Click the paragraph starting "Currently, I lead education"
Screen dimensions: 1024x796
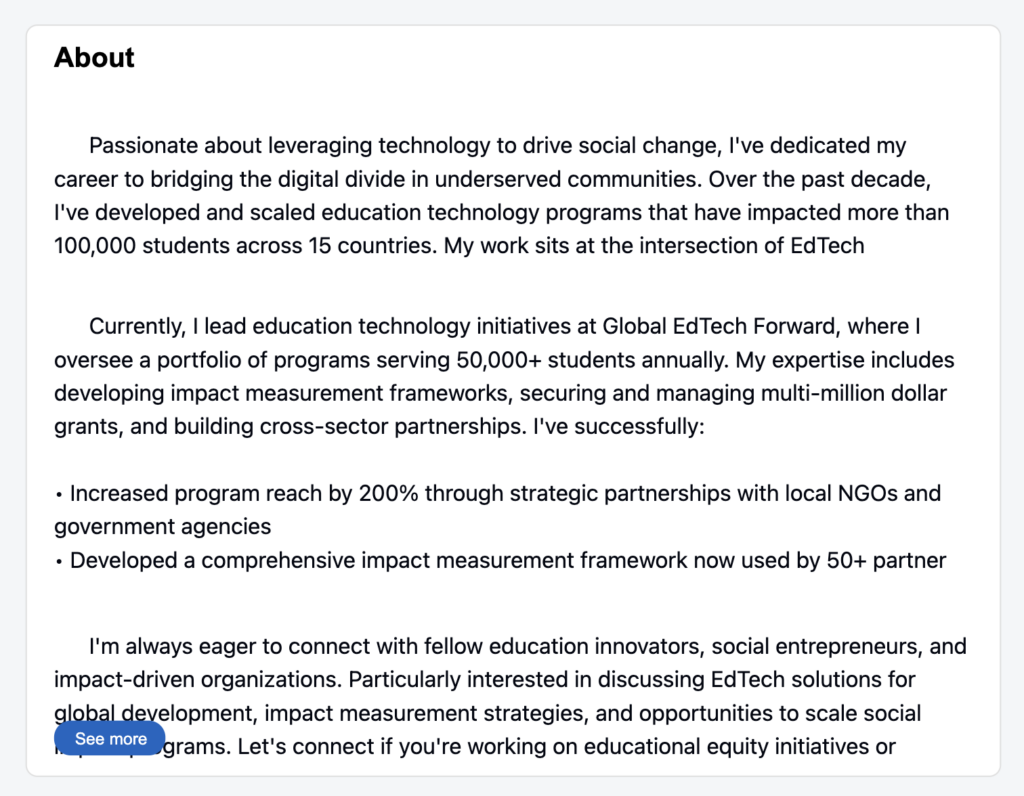coord(504,376)
